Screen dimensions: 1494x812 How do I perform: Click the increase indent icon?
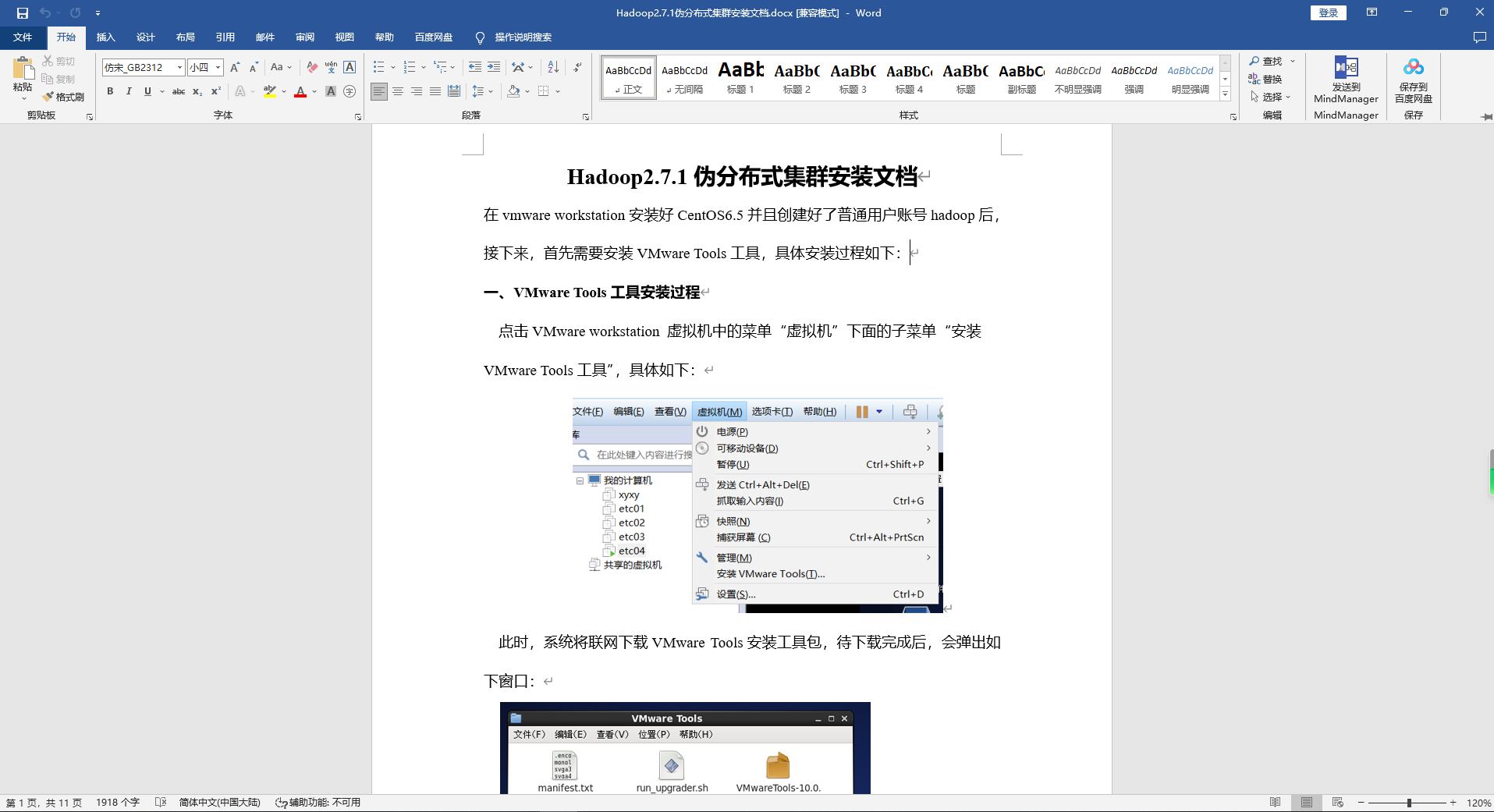click(x=494, y=67)
